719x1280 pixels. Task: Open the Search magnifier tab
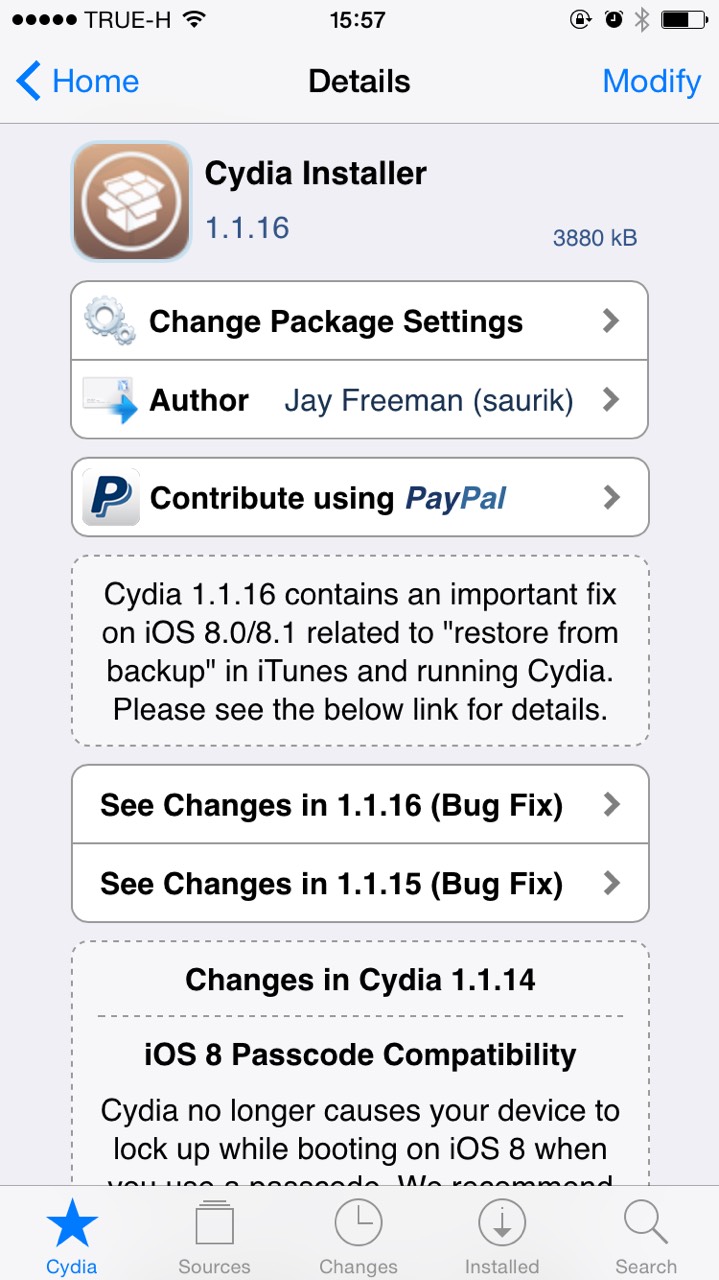tap(646, 1238)
